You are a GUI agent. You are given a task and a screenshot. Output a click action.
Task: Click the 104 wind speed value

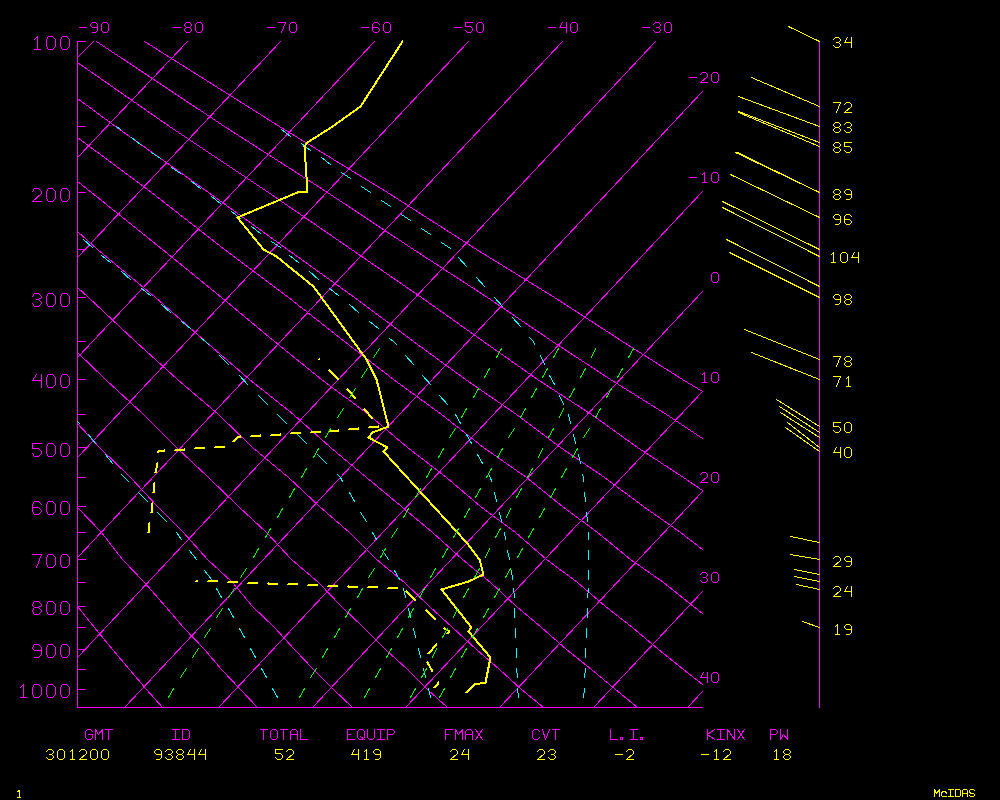844,258
